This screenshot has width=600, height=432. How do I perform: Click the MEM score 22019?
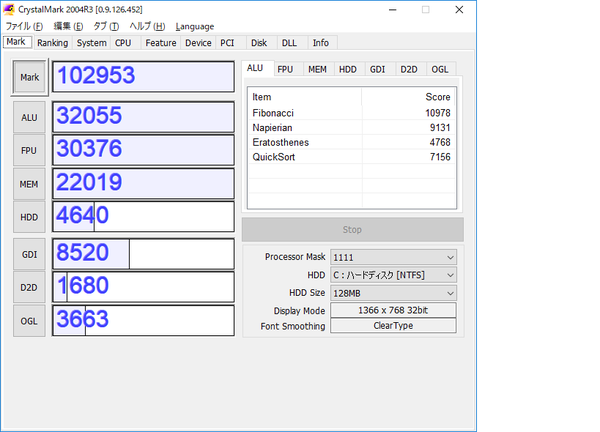coord(143,184)
